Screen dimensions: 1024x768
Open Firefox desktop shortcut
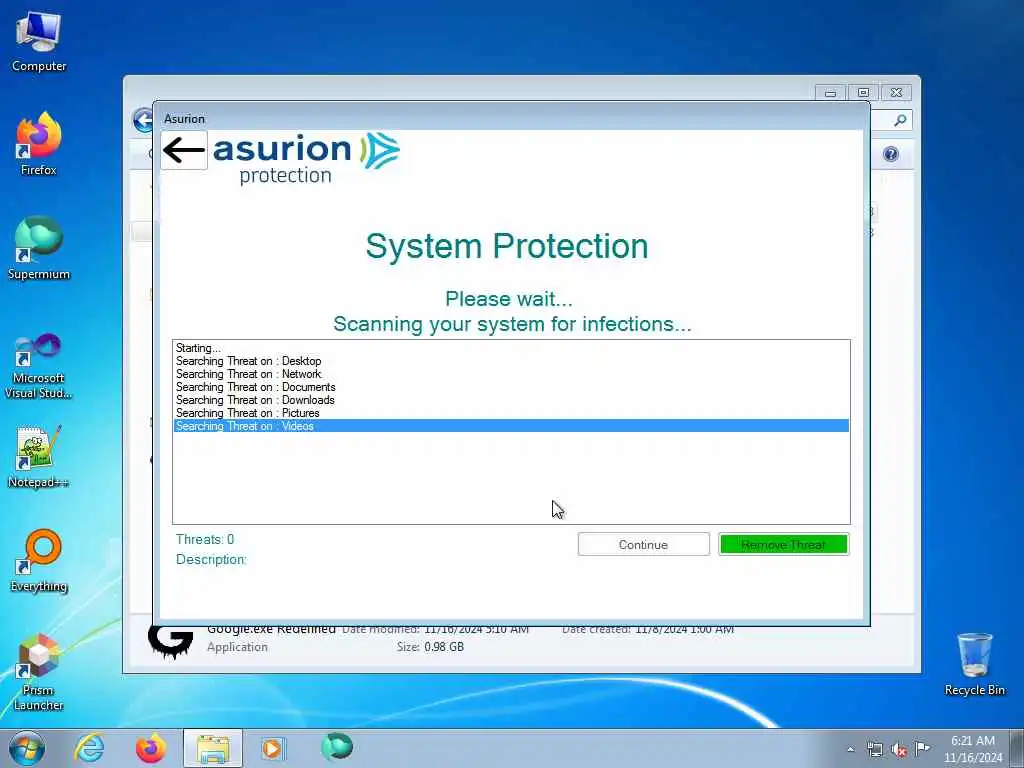39,145
